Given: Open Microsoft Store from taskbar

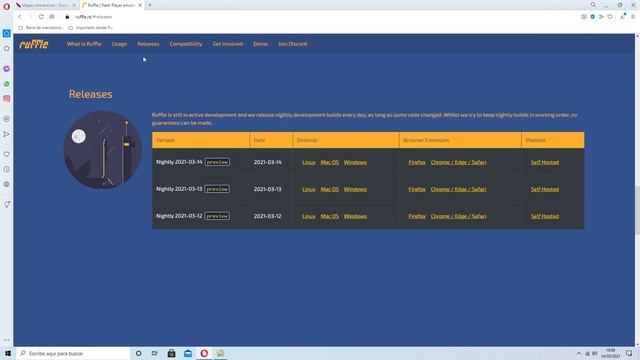Looking at the screenshot, I should coord(171,353).
